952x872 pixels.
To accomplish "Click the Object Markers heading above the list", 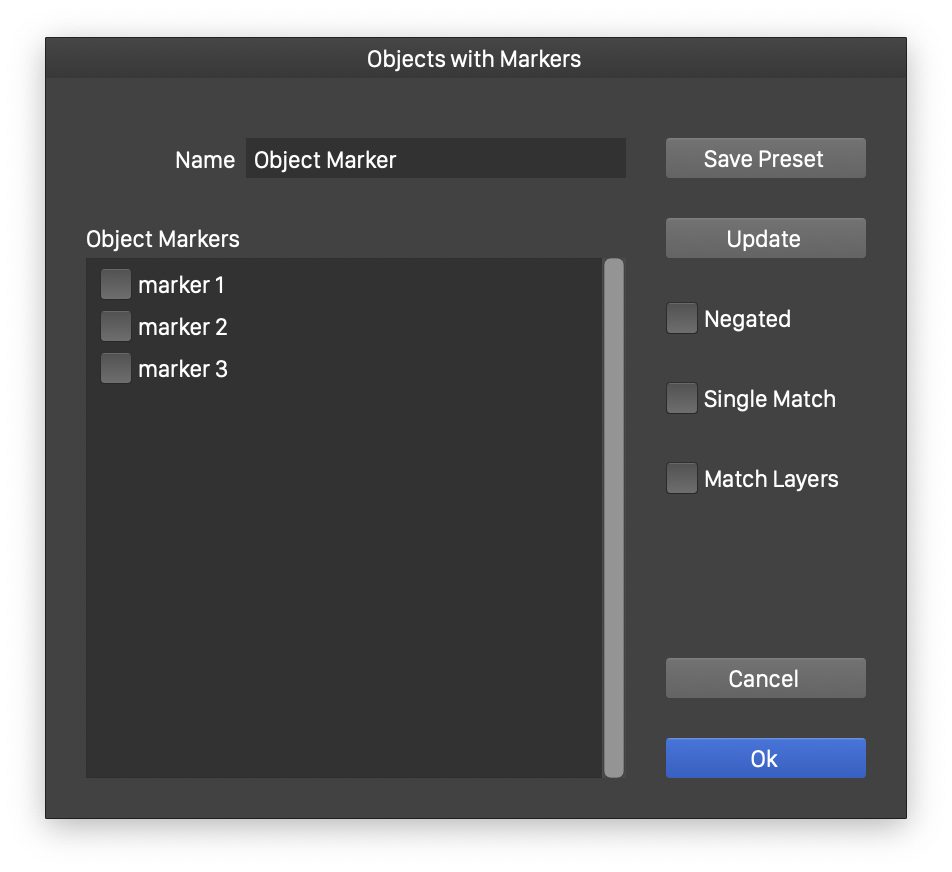I will 163,239.
